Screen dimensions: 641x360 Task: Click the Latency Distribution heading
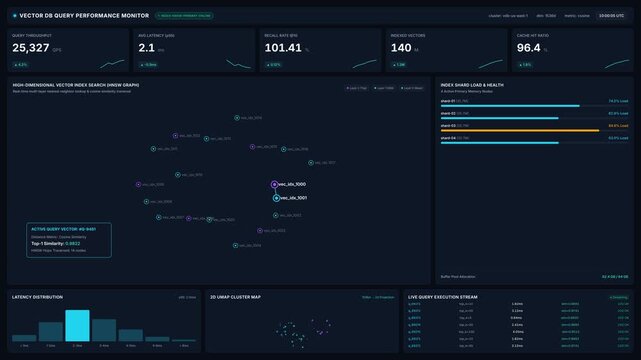(x=37, y=297)
